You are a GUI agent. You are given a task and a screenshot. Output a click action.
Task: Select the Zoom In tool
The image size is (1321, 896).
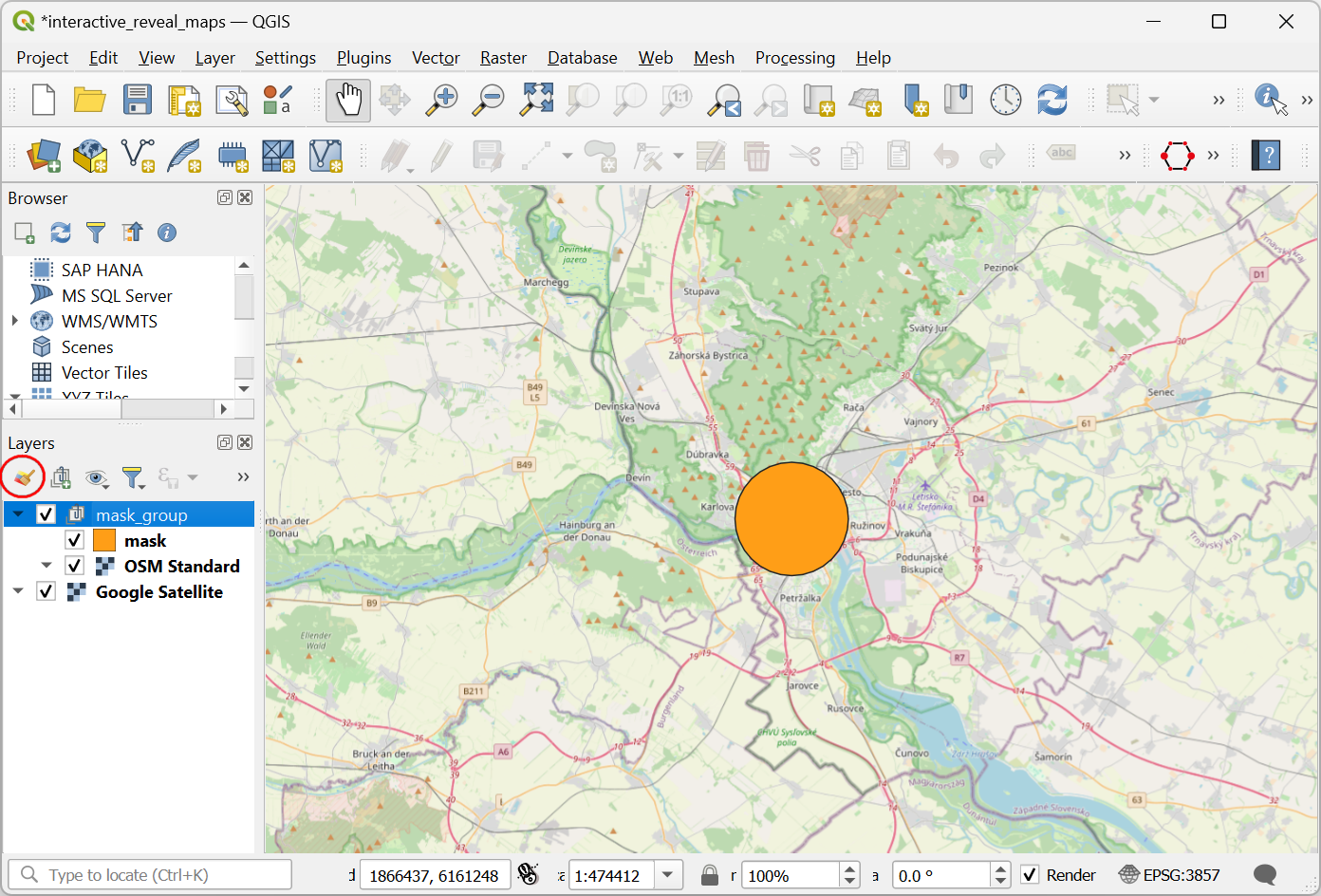[441, 100]
